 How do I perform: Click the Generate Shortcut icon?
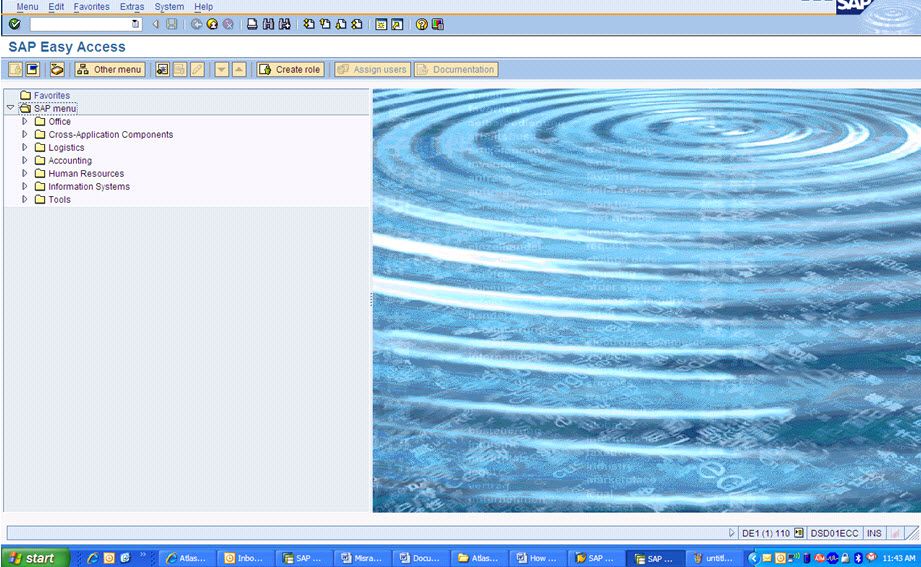point(397,24)
